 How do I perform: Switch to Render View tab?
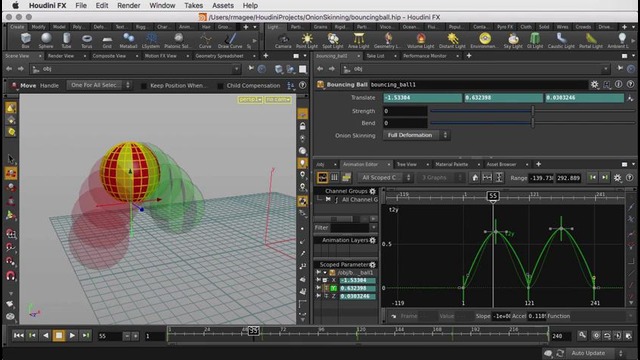[61, 56]
